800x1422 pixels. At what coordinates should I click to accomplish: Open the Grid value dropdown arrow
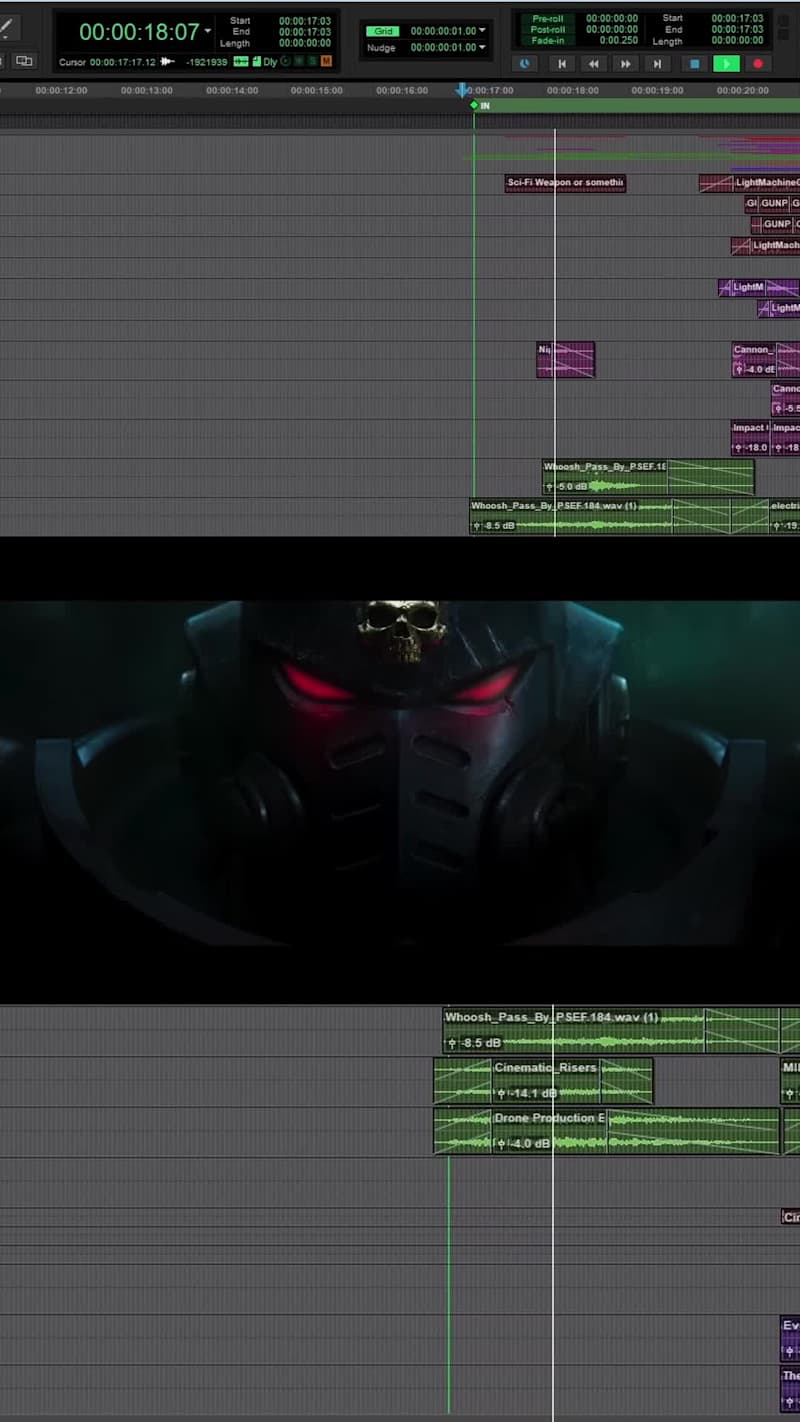pos(482,31)
